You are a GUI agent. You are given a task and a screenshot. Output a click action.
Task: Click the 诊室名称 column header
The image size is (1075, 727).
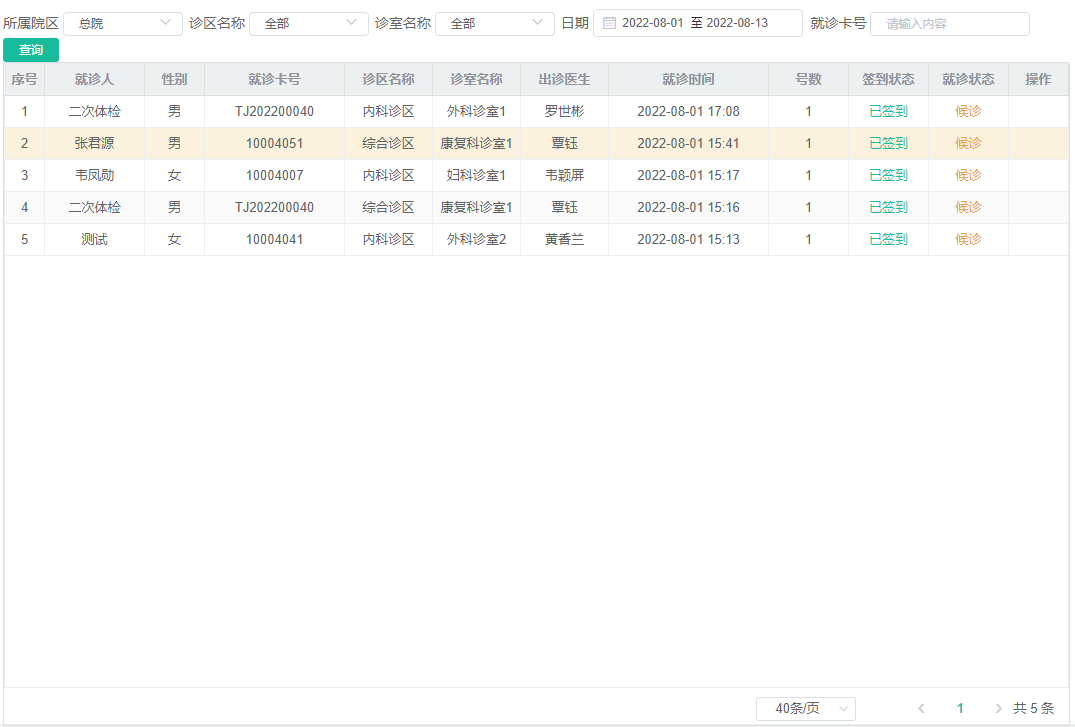pos(476,80)
